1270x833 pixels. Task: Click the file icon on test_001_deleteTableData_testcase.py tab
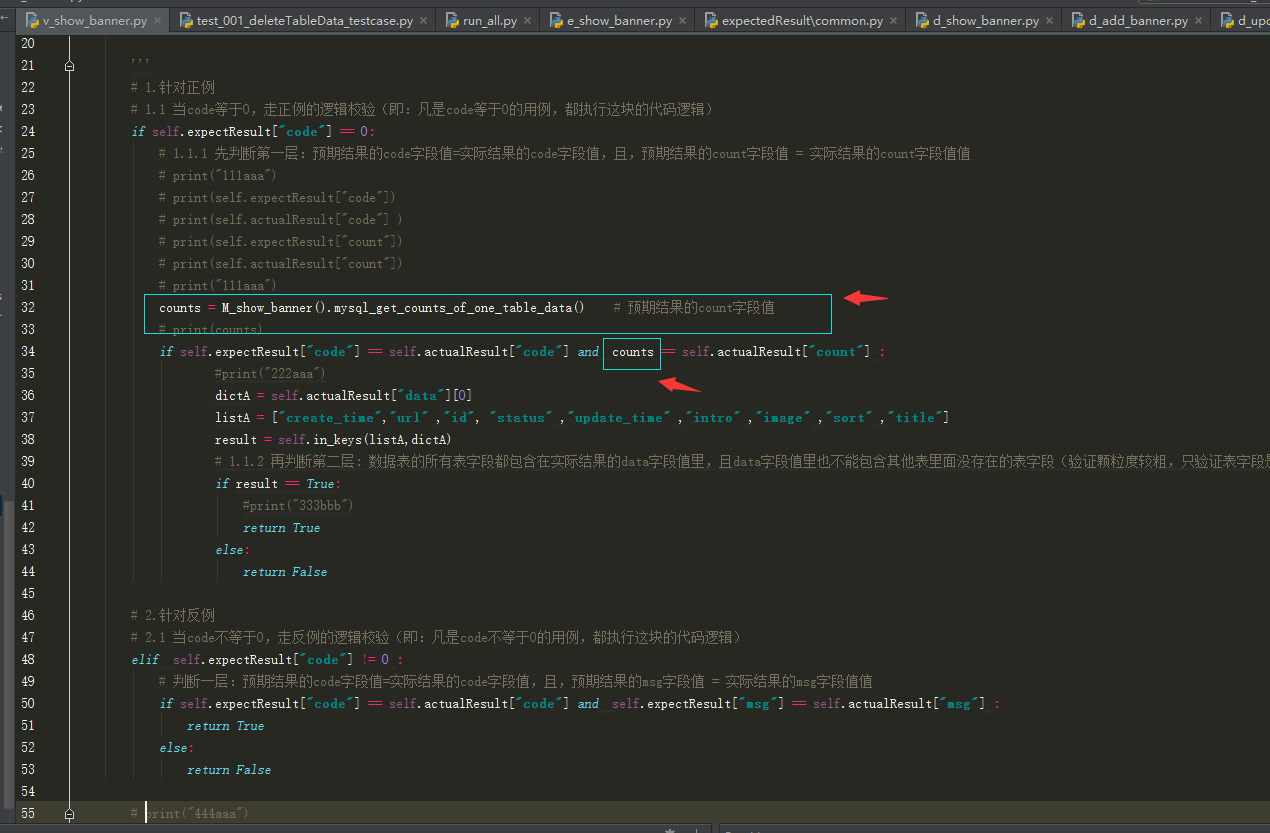pos(187,20)
